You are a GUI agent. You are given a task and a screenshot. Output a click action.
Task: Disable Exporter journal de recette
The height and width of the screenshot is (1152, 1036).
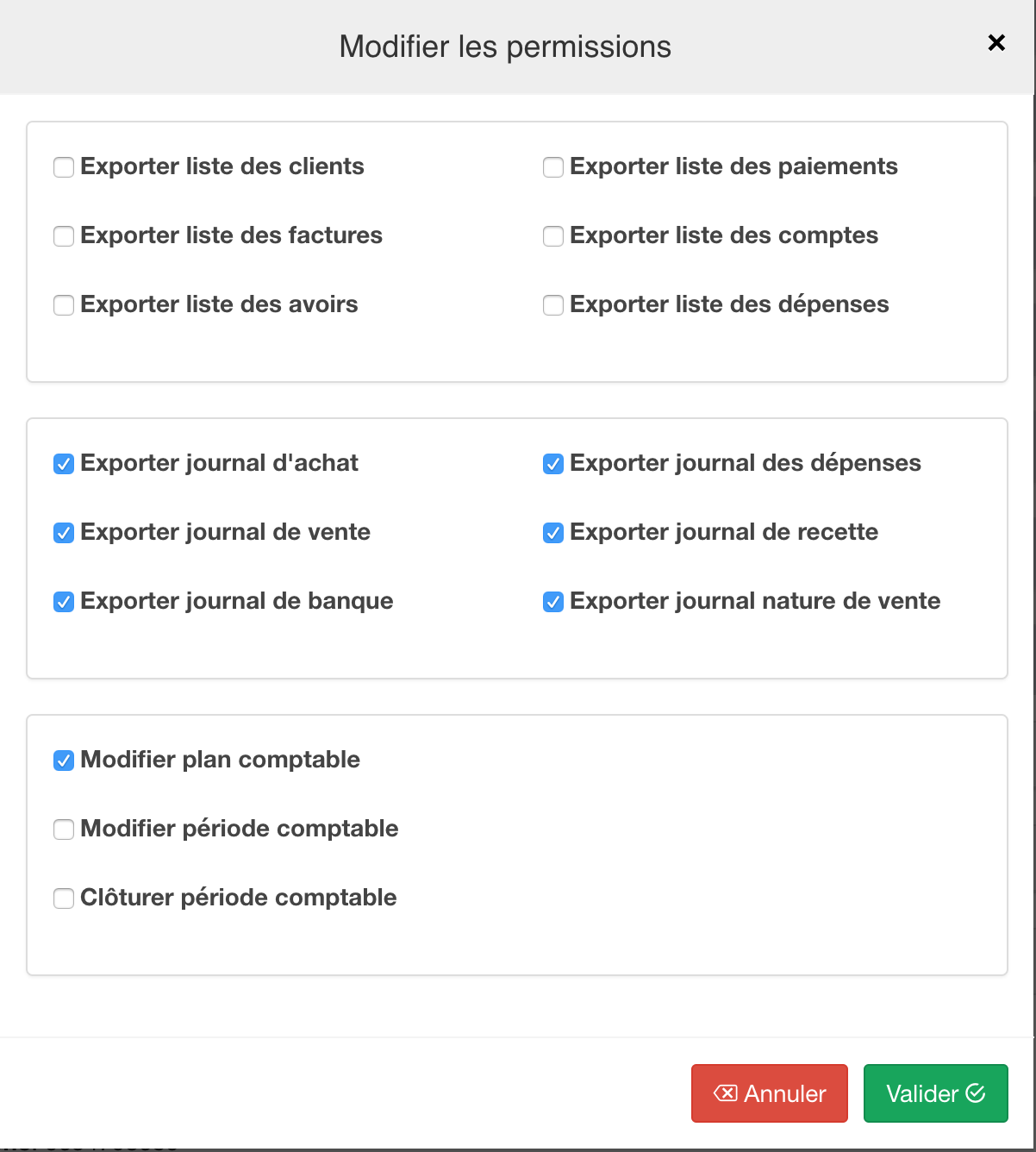(553, 533)
